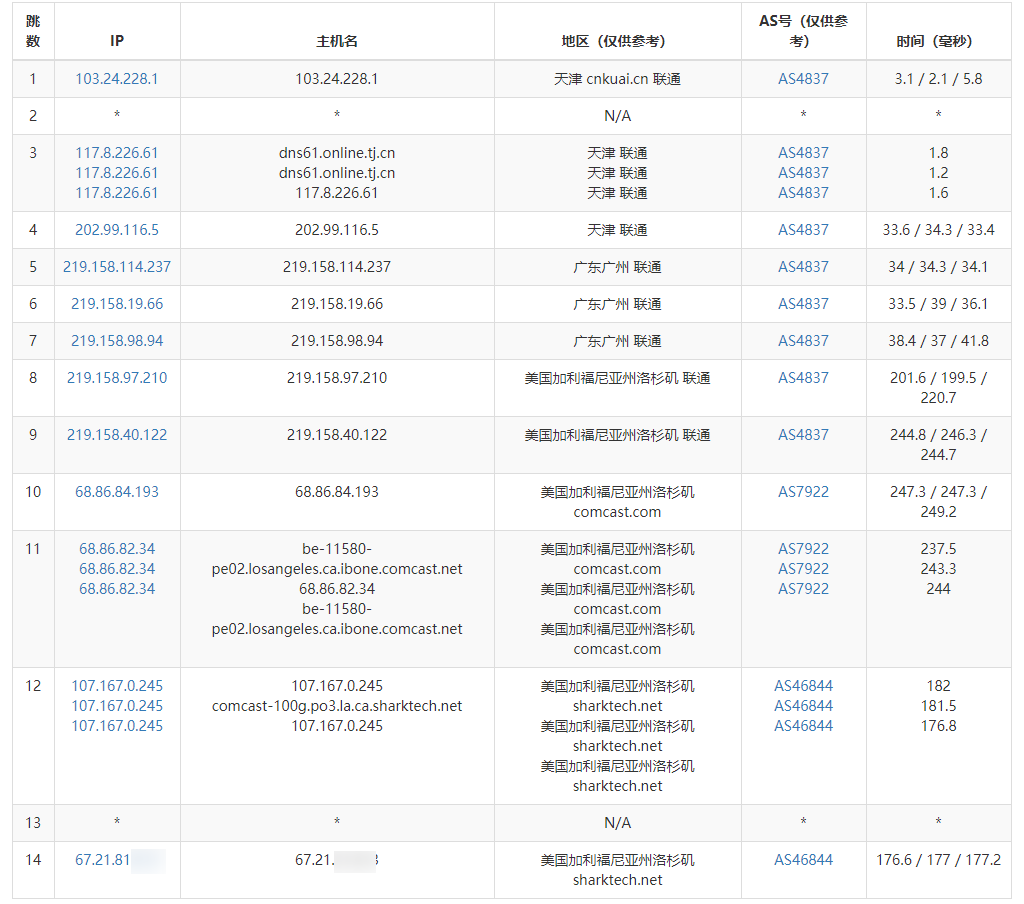
Task: Click the AS4837 link in hop 8 row
Action: pyautogui.click(x=803, y=378)
